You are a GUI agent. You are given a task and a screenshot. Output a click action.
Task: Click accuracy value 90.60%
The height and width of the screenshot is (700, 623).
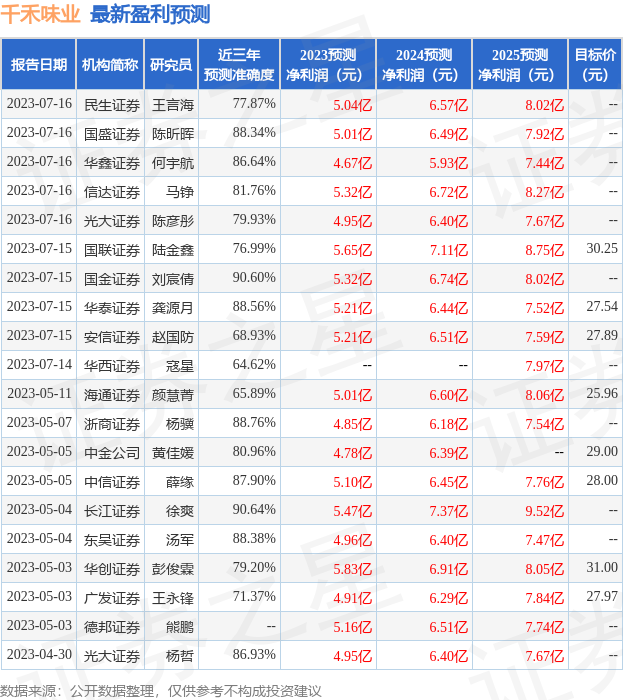pyautogui.click(x=254, y=278)
